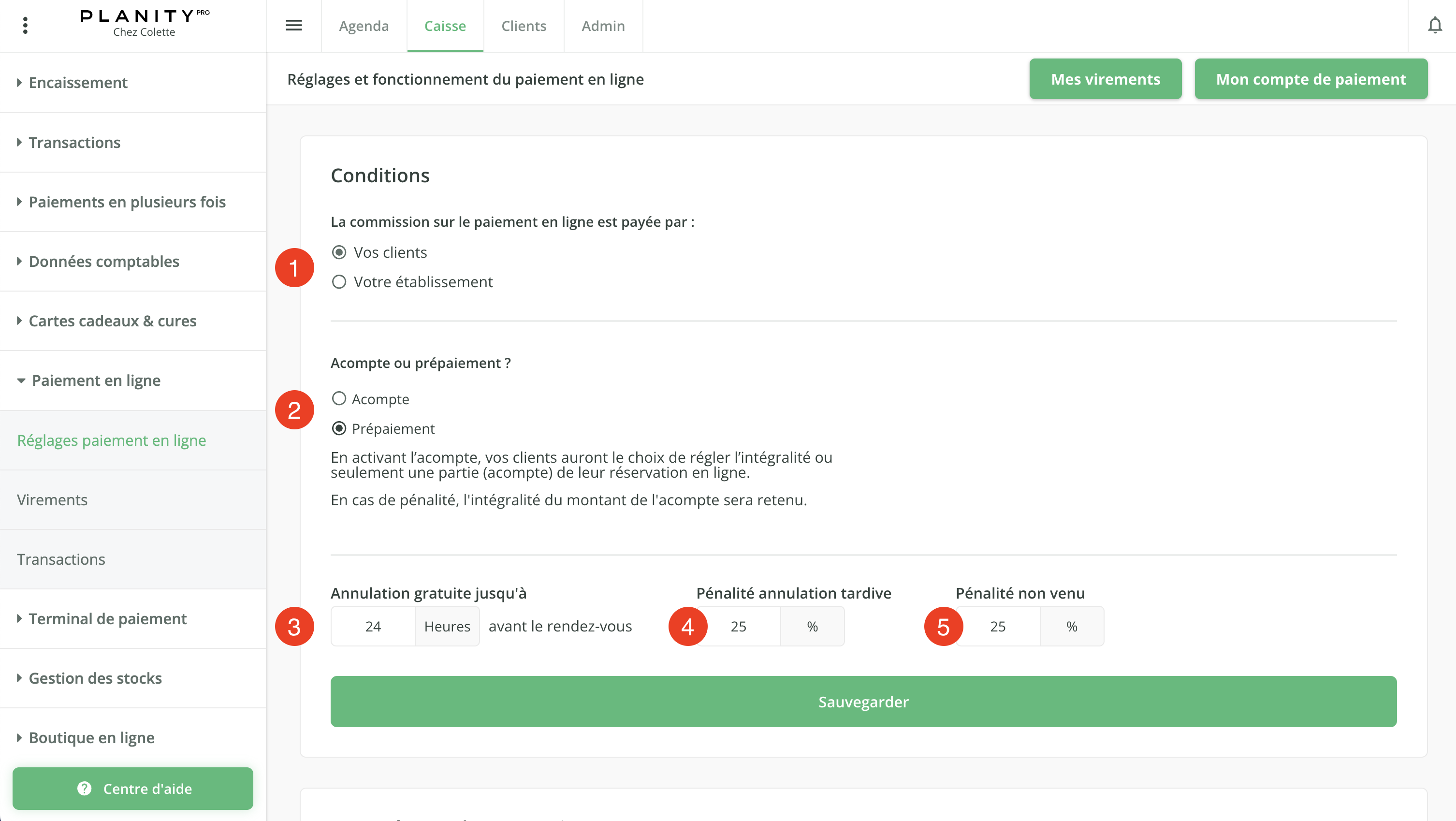1456x821 pixels.
Task: Open the three-dot vertical menu
Action: point(26,26)
